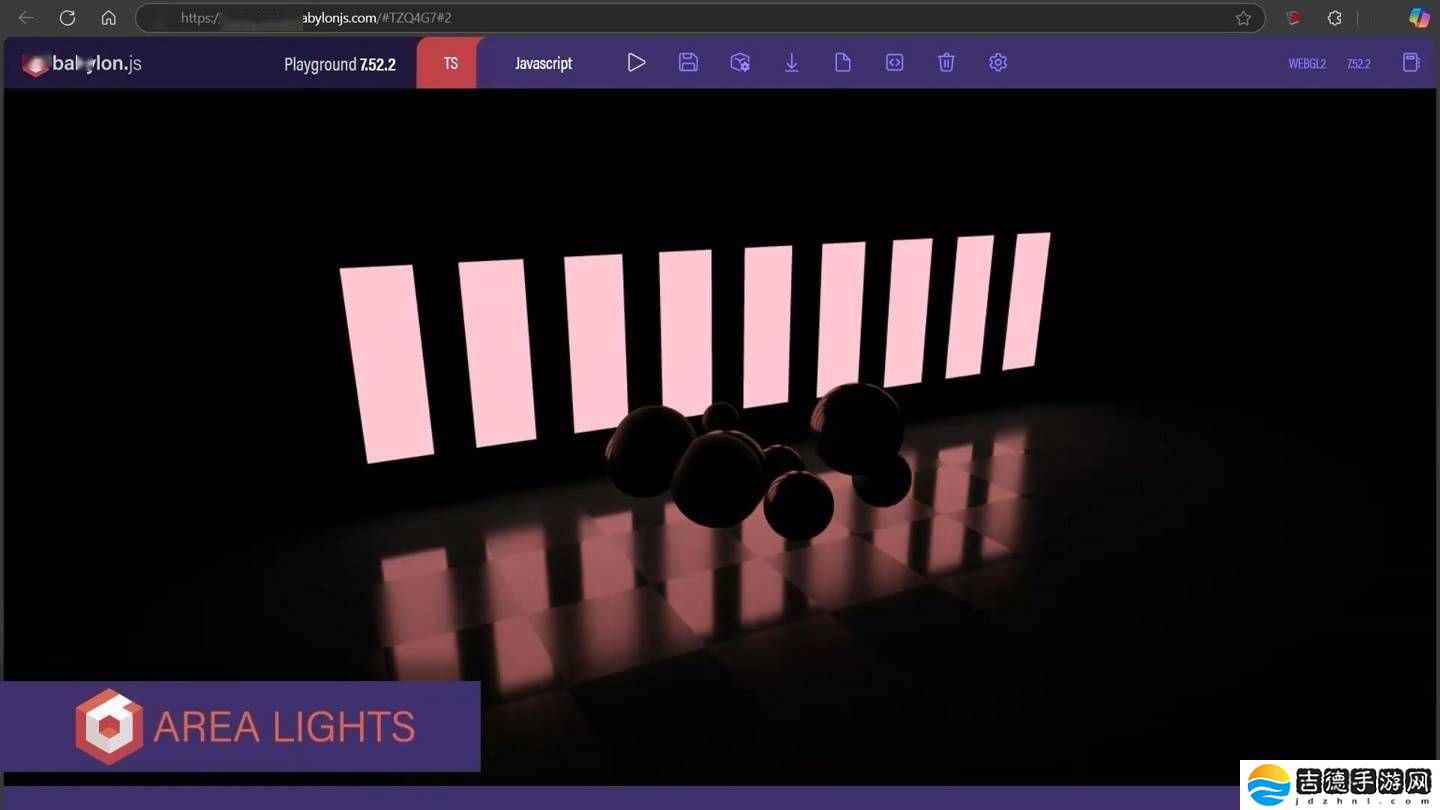
Task: Save the playground with the floppy icon
Action: coord(688,62)
